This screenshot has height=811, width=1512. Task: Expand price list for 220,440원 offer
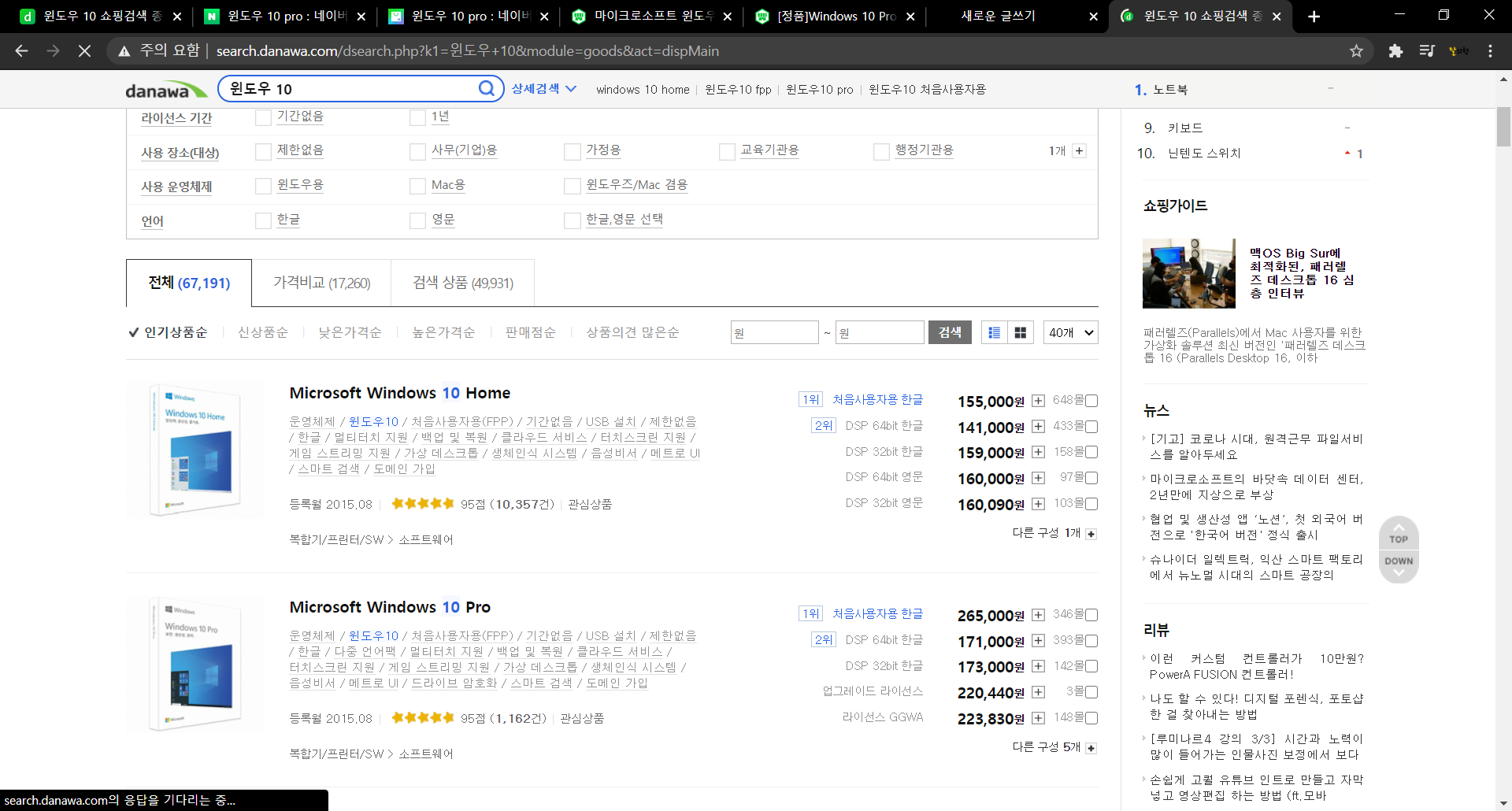(x=1038, y=692)
